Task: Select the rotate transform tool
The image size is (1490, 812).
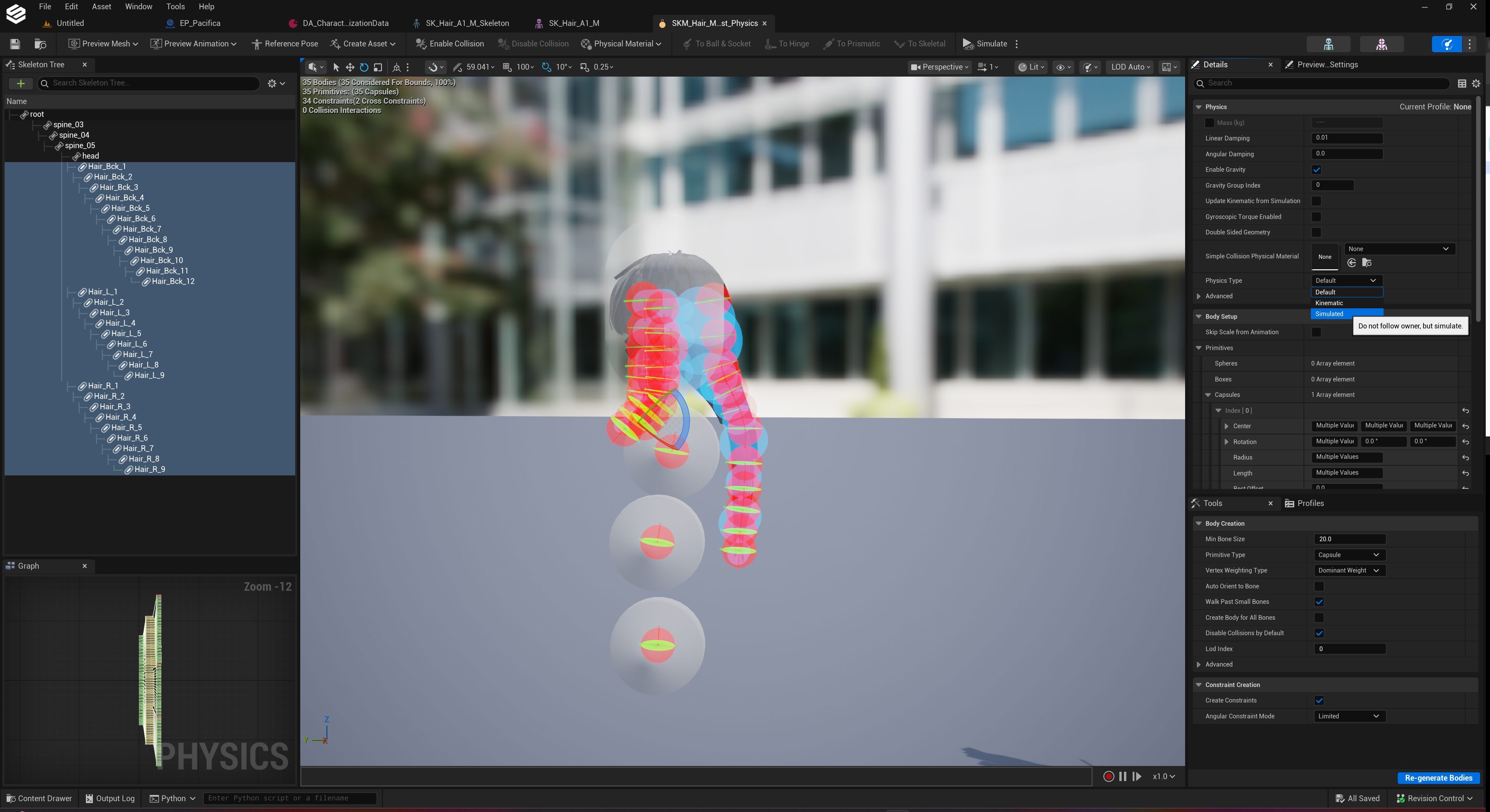Action: tap(364, 67)
